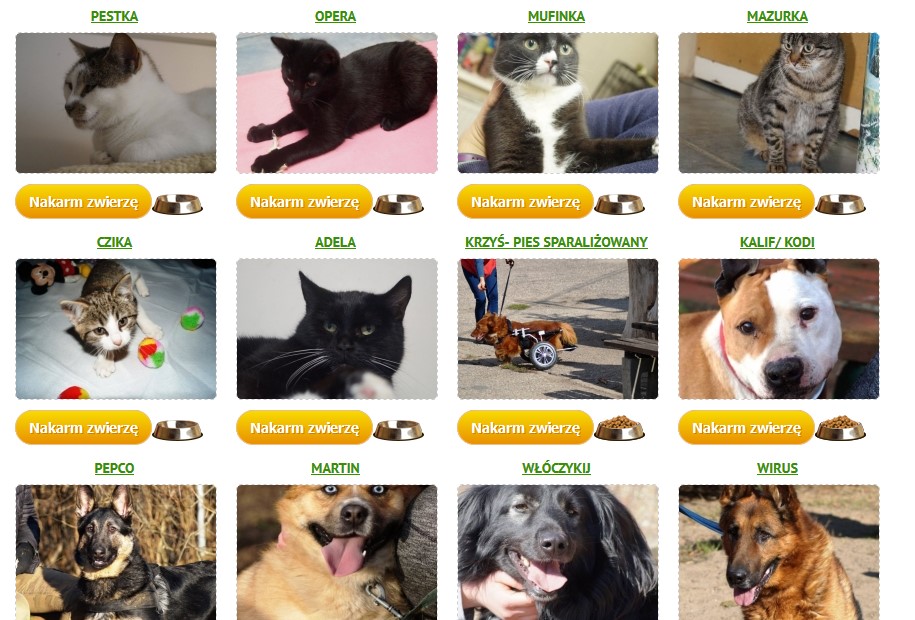The height and width of the screenshot is (620, 915).
Task: Open the OPERA name link
Action: [336, 16]
